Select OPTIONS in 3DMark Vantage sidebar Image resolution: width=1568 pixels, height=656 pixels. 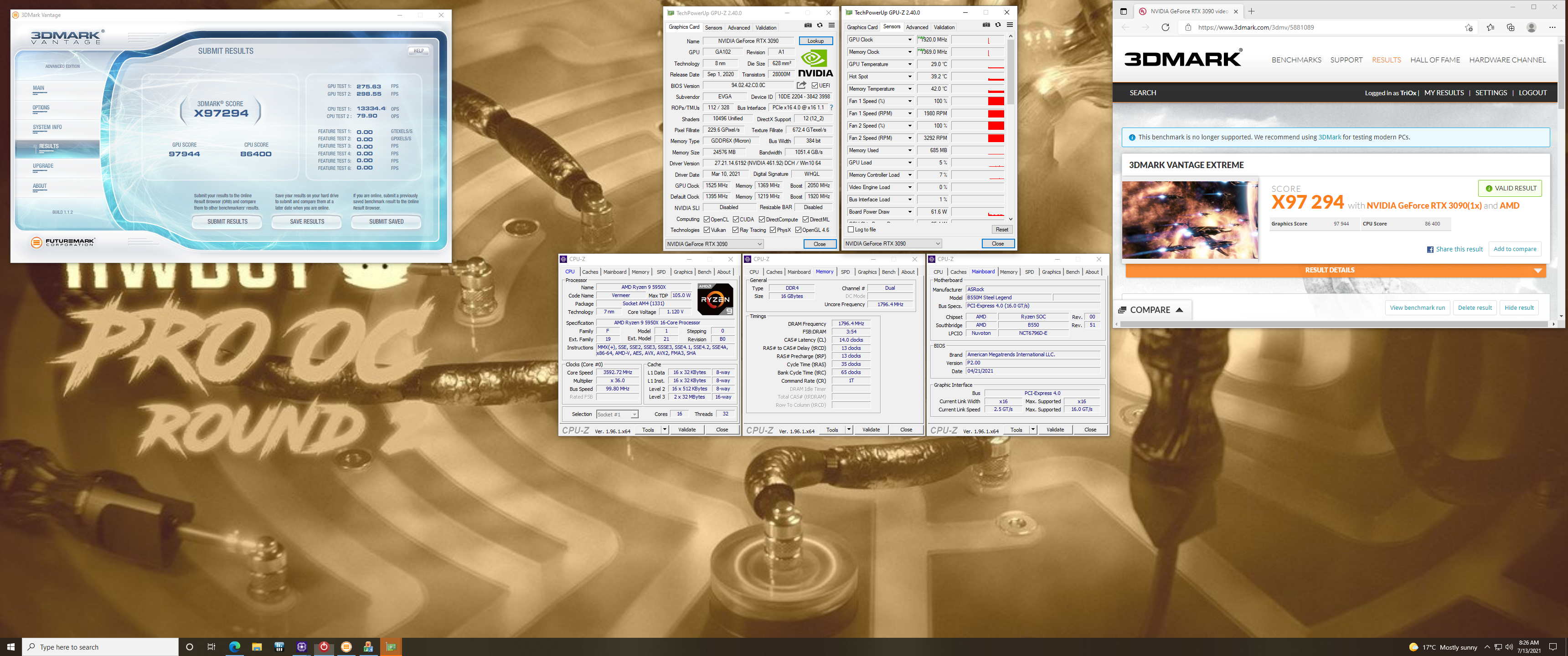click(41, 108)
